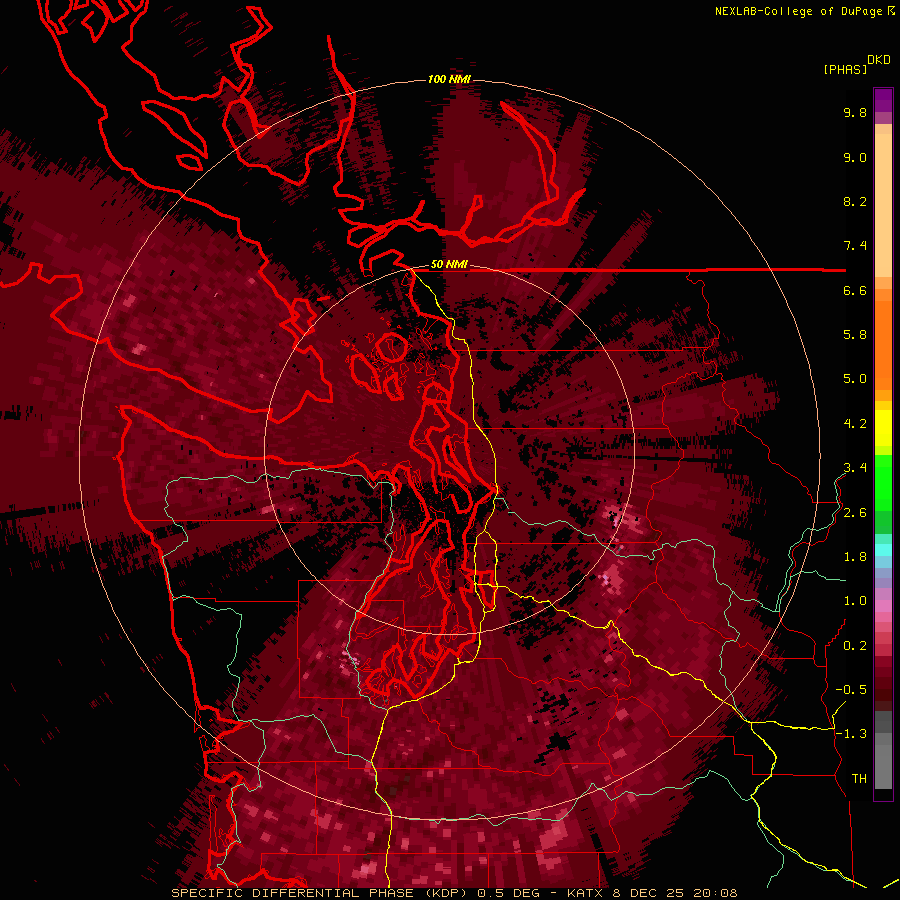Click the 100 NMI range ring label
900x900 pixels.
click(448, 79)
